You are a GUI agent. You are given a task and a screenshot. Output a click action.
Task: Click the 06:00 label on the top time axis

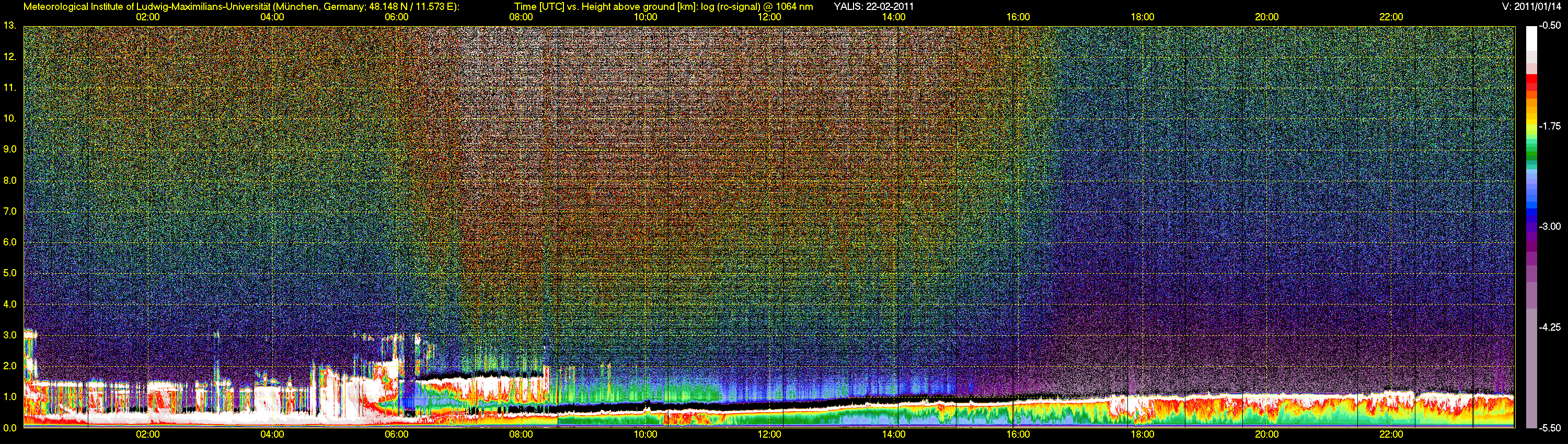pos(397,17)
